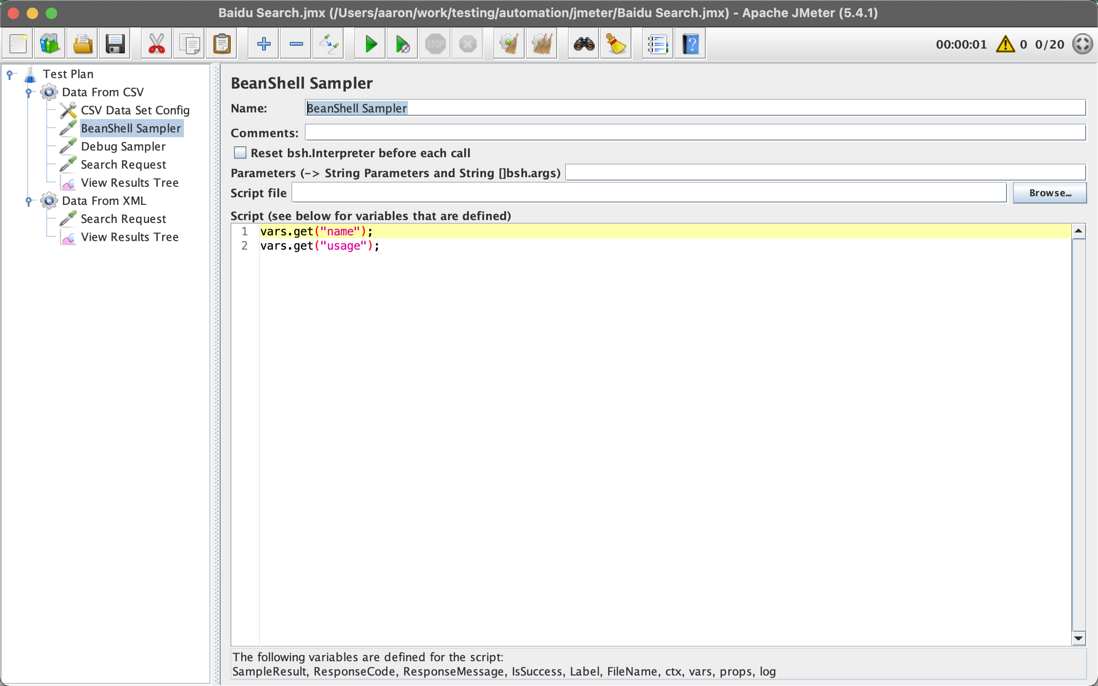Click the Parameters input field
1098x686 pixels.
pos(825,172)
